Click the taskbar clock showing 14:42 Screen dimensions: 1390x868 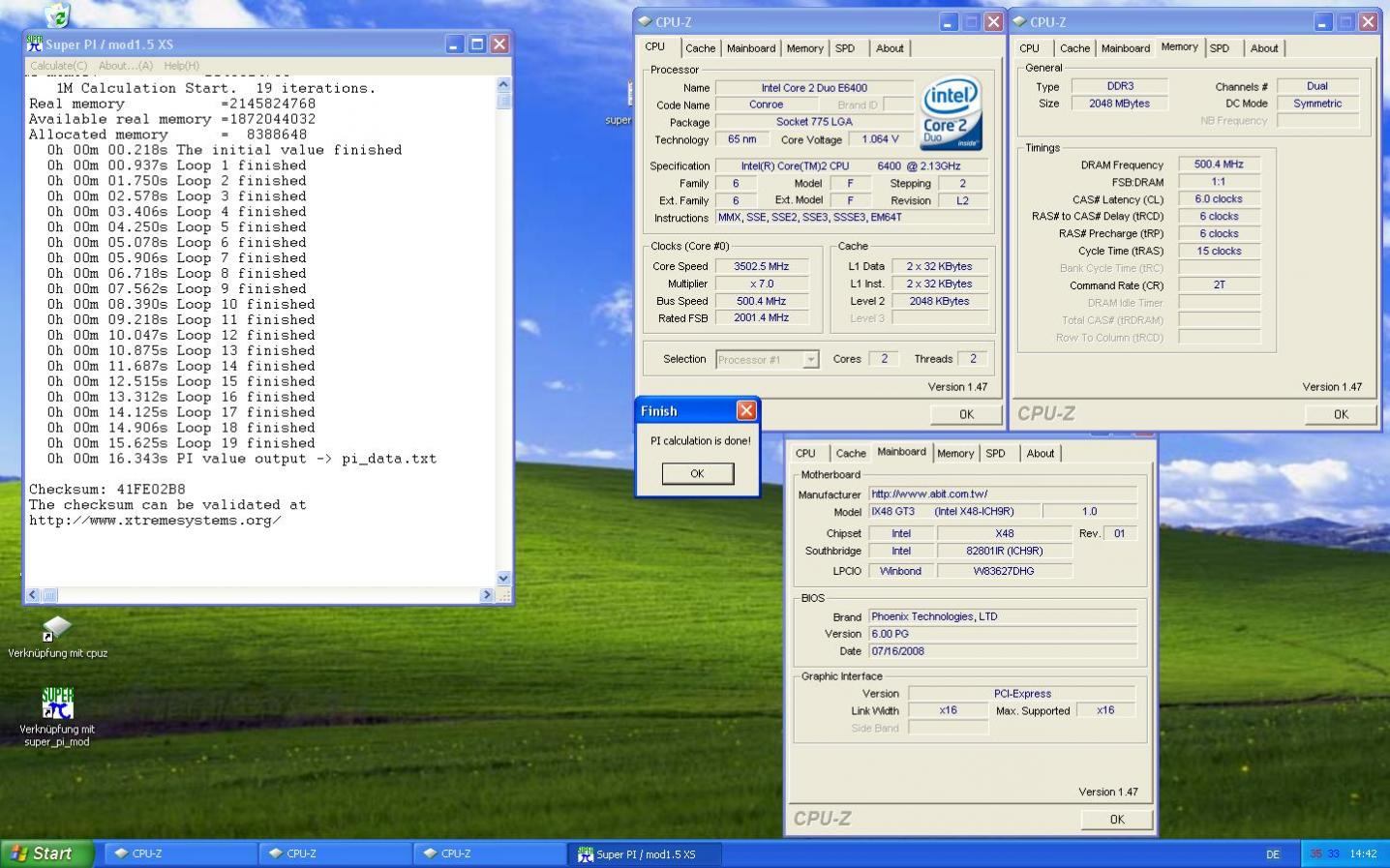coord(1363,853)
